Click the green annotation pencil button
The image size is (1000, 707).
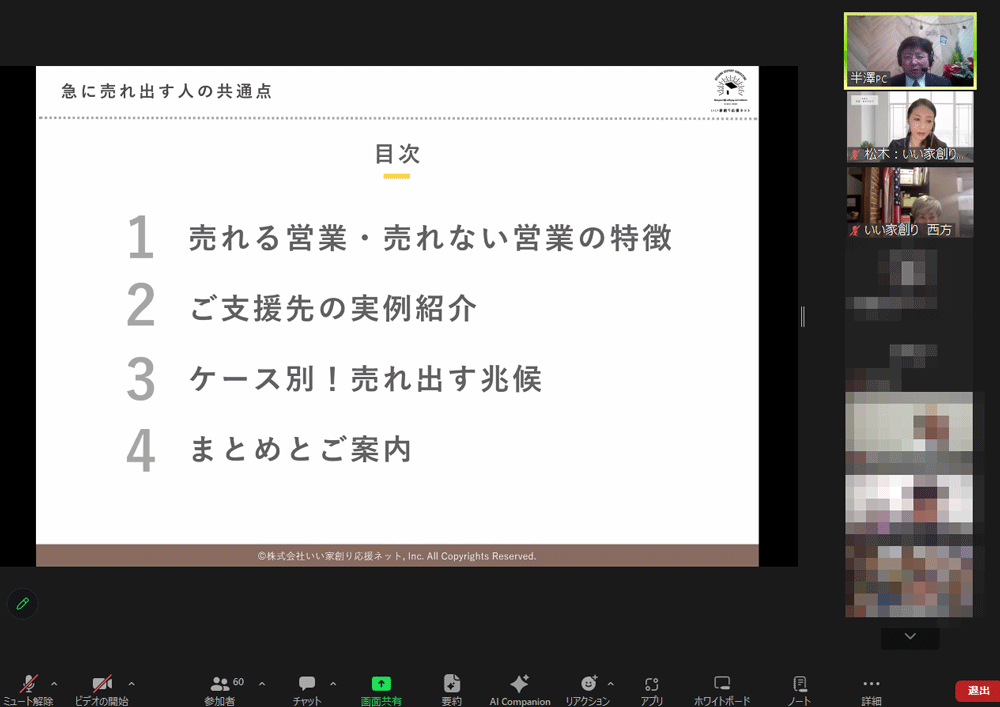pyautogui.click(x=22, y=604)
